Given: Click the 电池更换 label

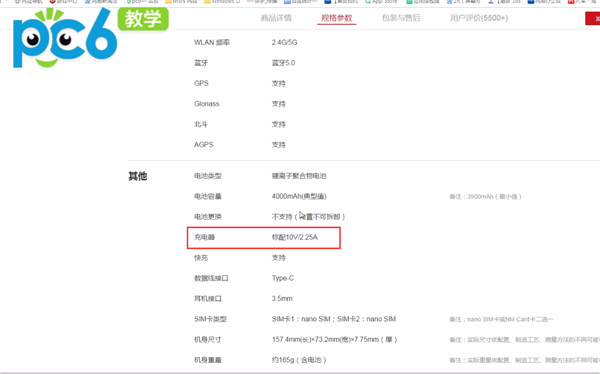Looking at the screenshot, I should pos(208,217).
